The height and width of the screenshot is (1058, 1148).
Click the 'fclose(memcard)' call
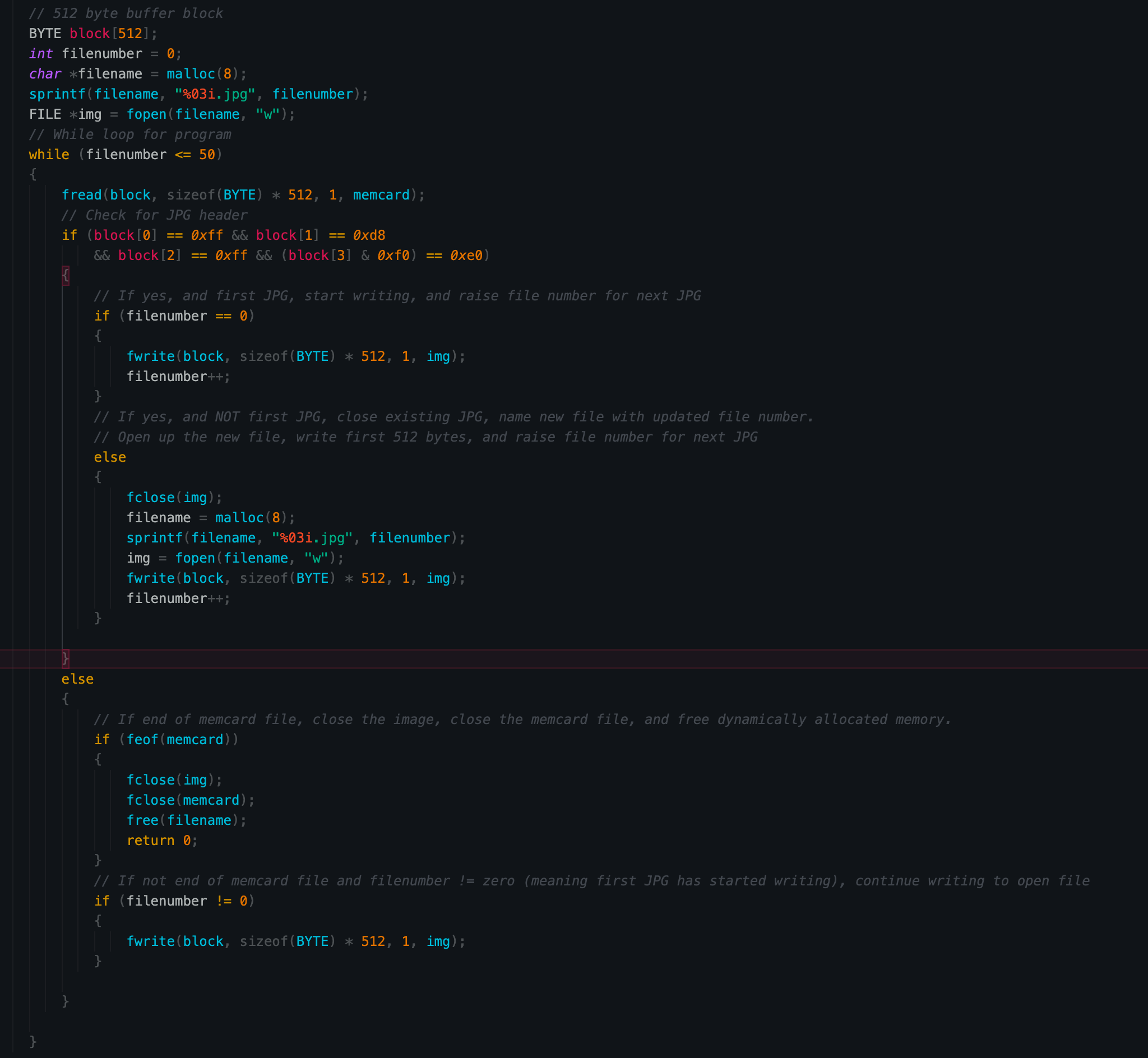tap(189, 800)
